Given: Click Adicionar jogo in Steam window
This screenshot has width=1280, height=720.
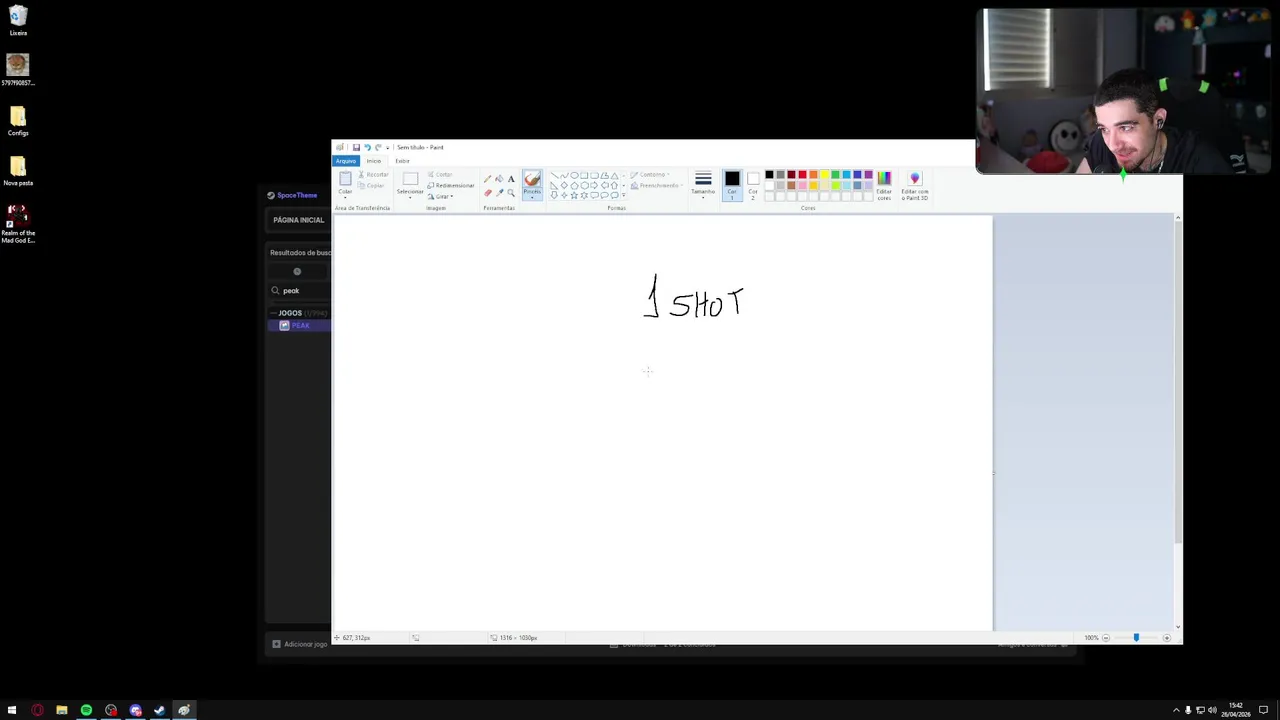Looking at the screenshot, I should (300, 644).
